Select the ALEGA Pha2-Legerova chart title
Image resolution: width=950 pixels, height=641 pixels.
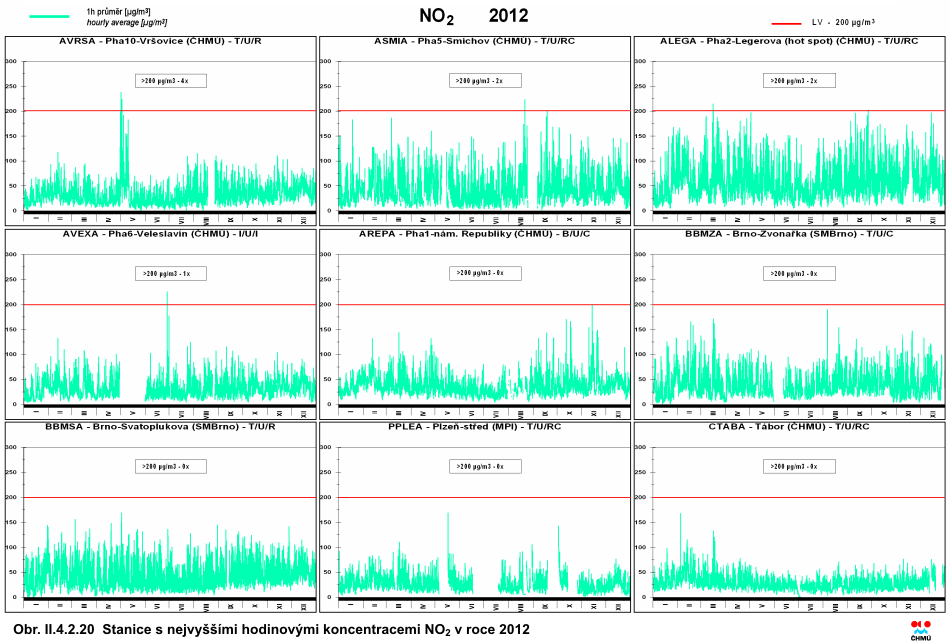coord(789,41)
